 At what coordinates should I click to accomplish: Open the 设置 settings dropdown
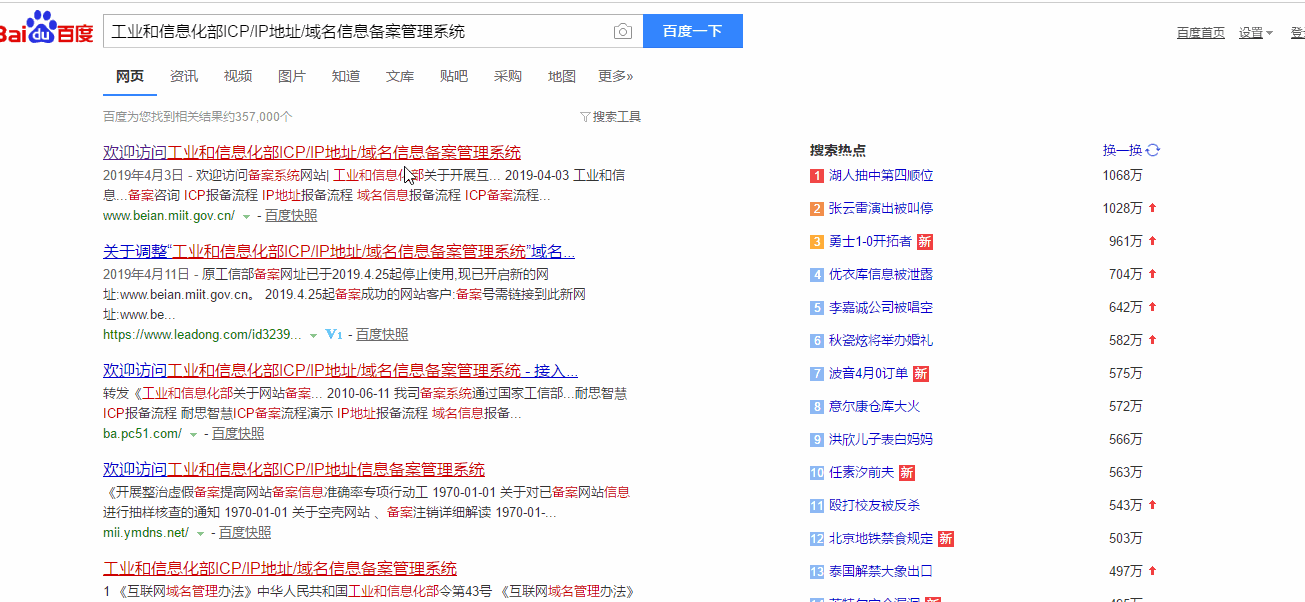click(x=1255, y=32)
